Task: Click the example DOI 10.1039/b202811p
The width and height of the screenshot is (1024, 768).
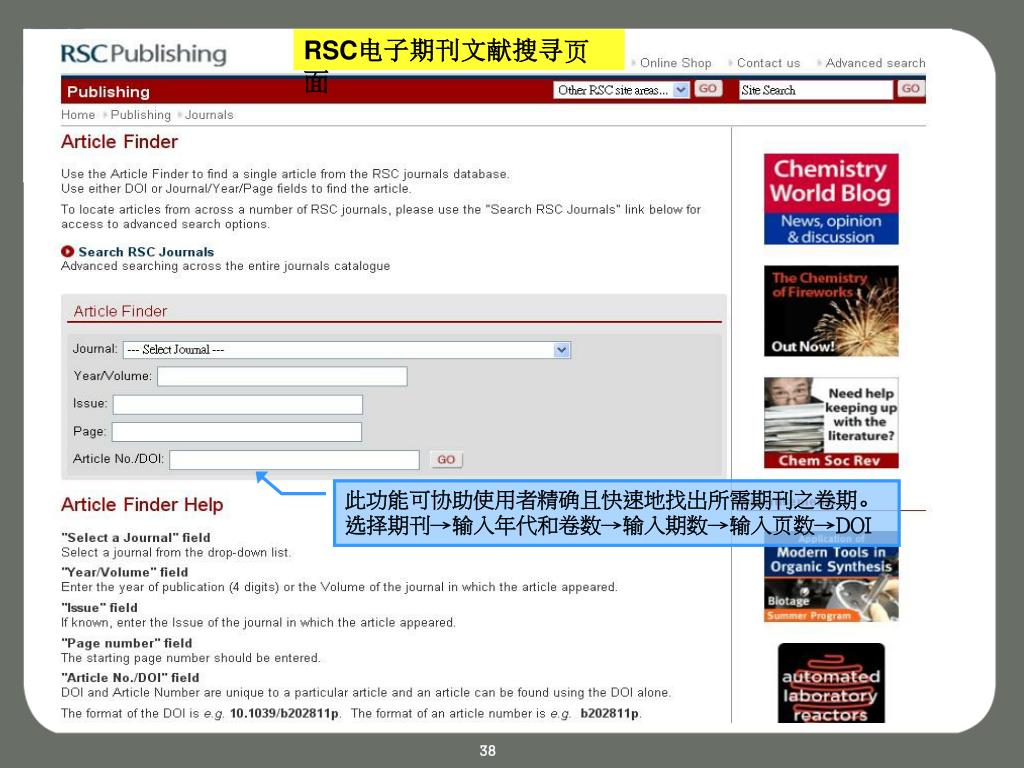Action: (x=284, y=713)
